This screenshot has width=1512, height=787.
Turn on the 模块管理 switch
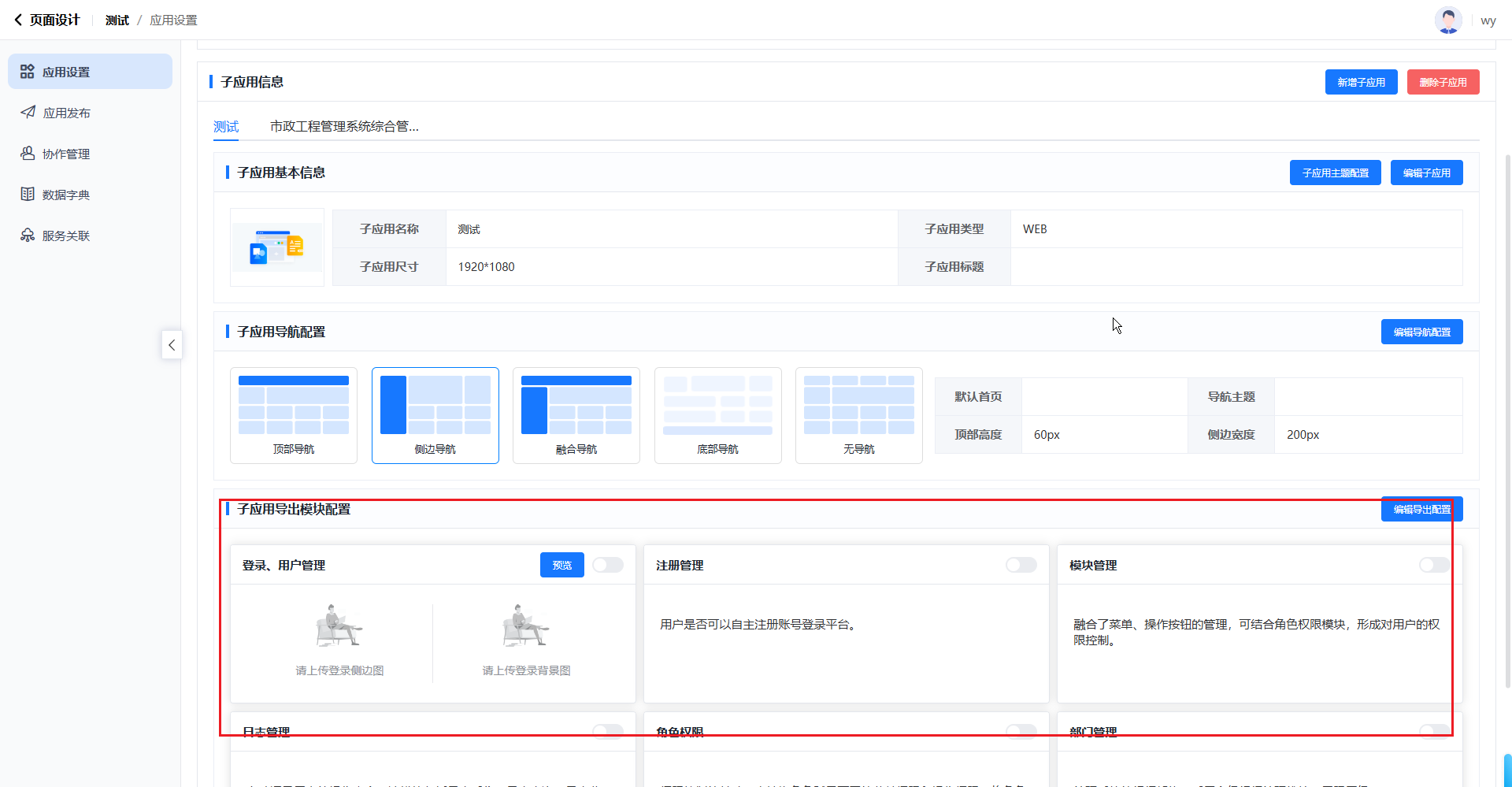pos(1433,565)
